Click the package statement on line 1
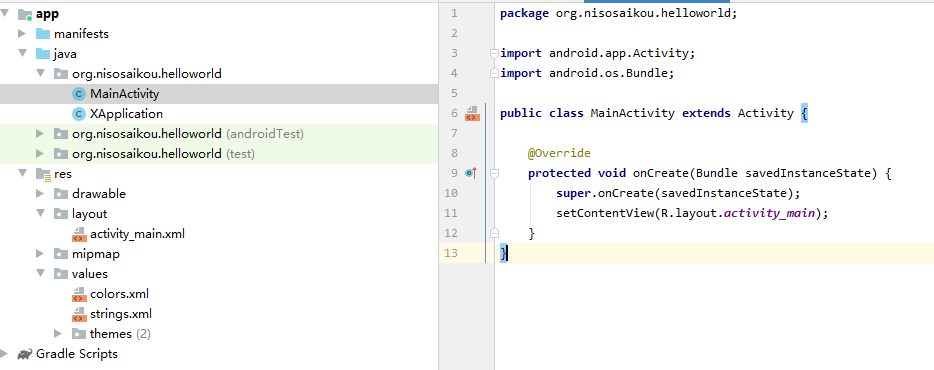Image resolution: width=934 pixels, height=370 pixels. coord(618,13)
